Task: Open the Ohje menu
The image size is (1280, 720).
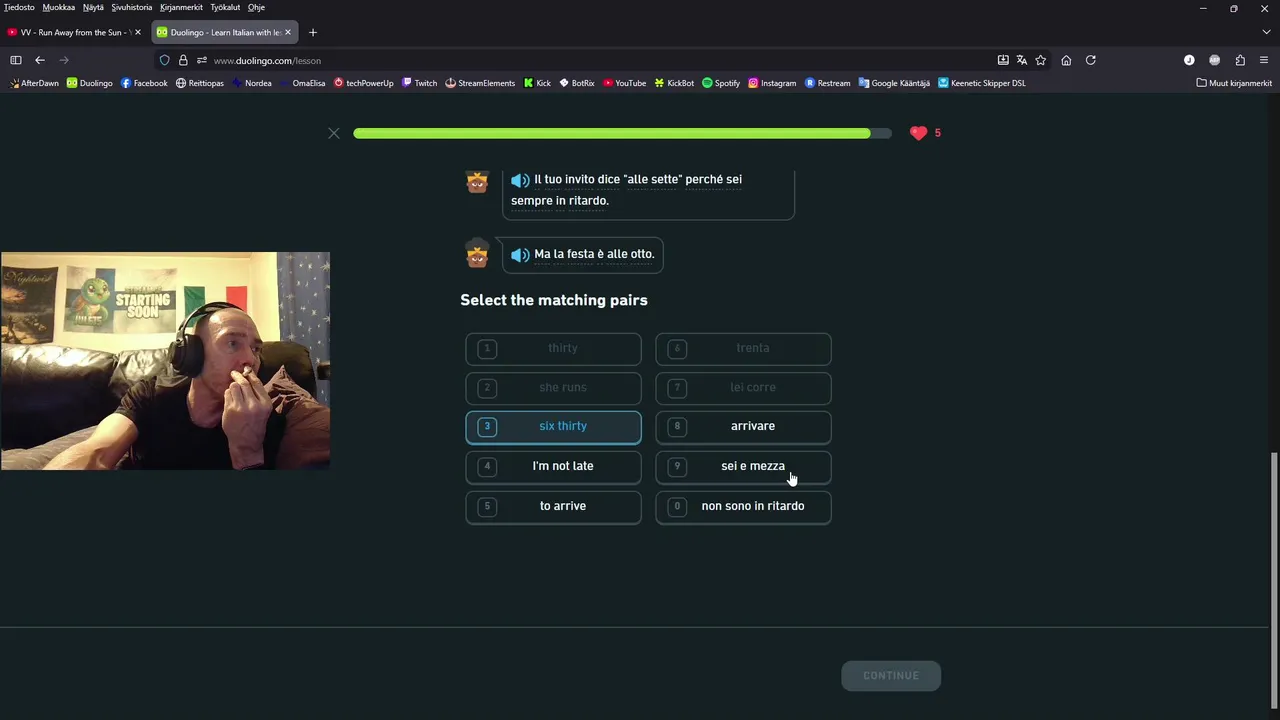Action: [x=256, y=7]
